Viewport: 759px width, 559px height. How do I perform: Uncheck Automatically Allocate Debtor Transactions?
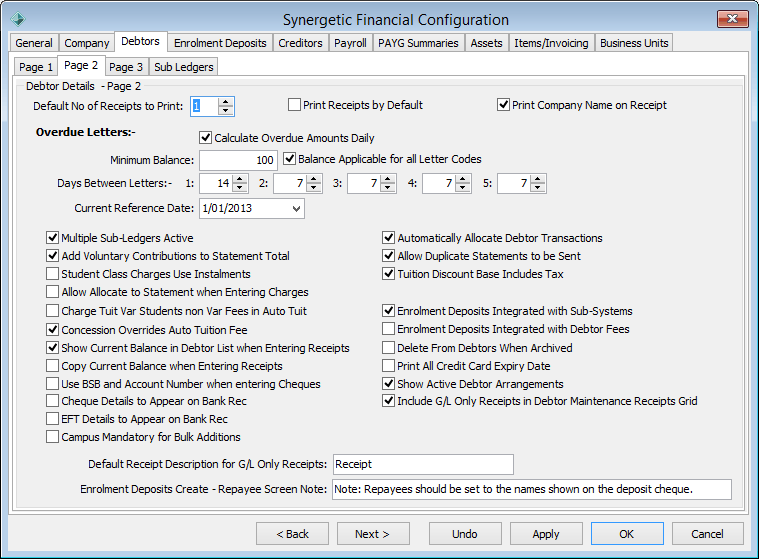pos(388,238)
